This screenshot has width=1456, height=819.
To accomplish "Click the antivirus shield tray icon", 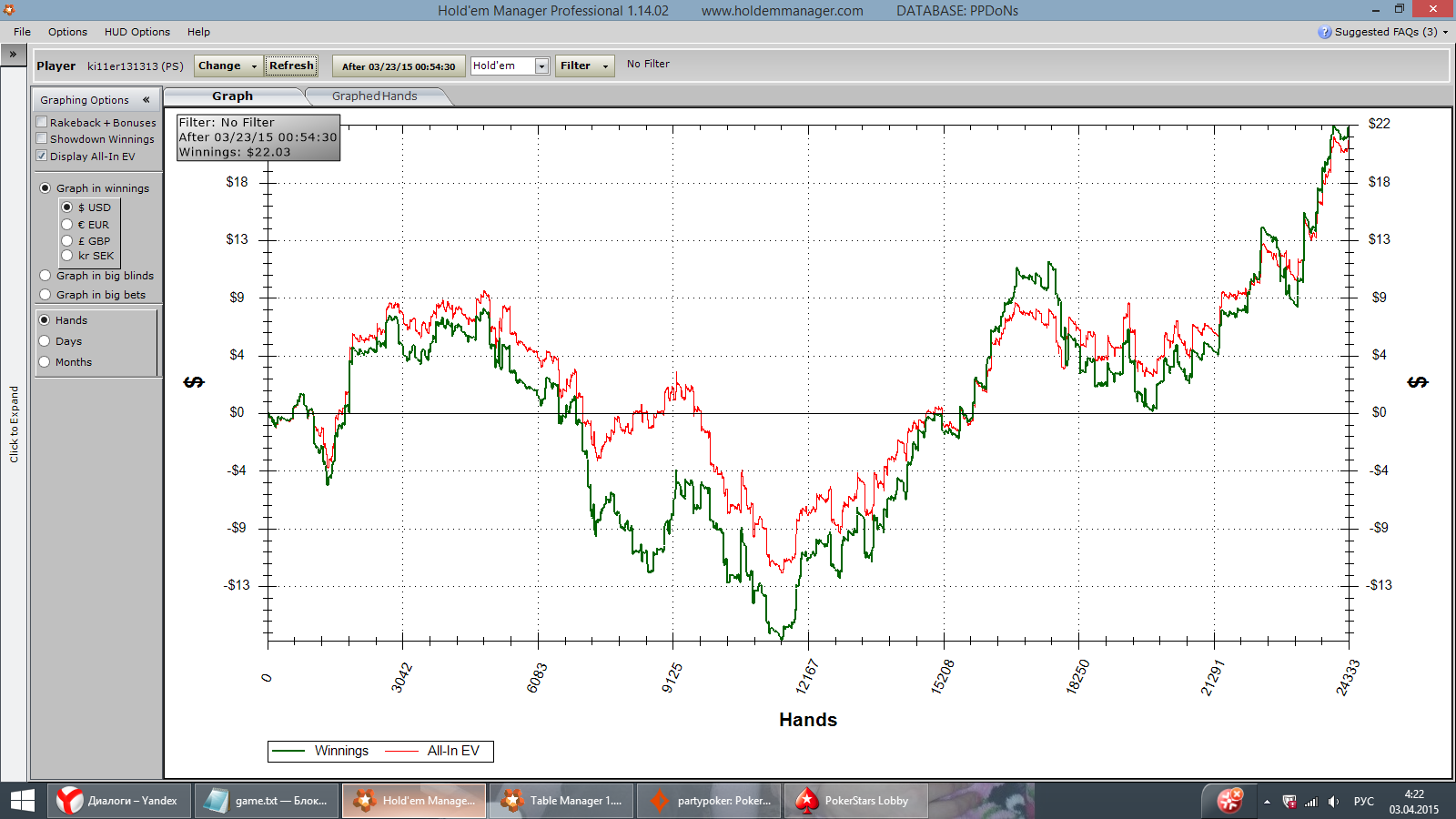I will (1289, 802).
